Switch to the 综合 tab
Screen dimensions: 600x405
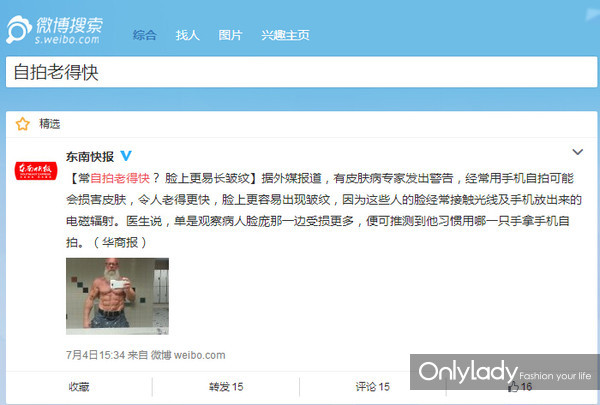[x=145, y=35]
